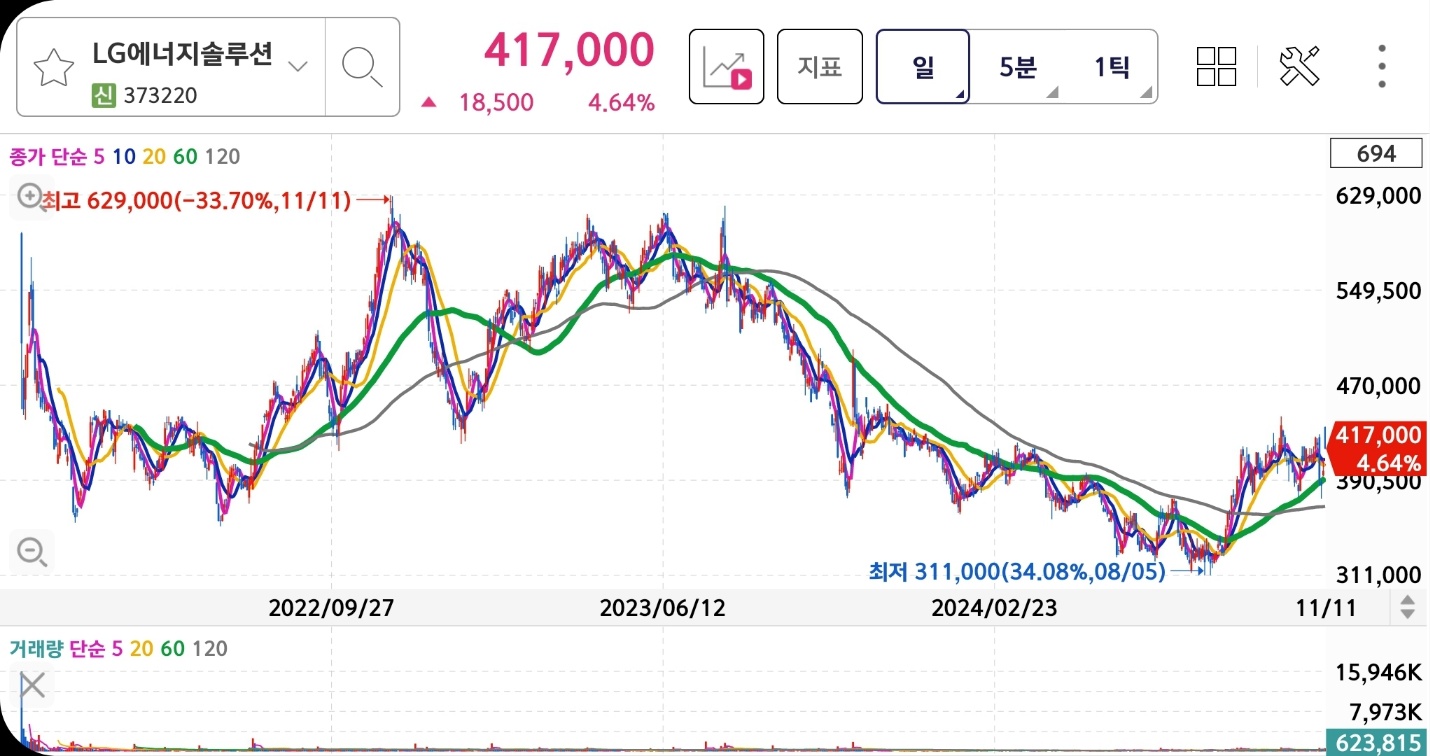Add LG에너지솔루션 to favorites with star icon
This screenshot has width=1430, height=756.
point(53,68)
